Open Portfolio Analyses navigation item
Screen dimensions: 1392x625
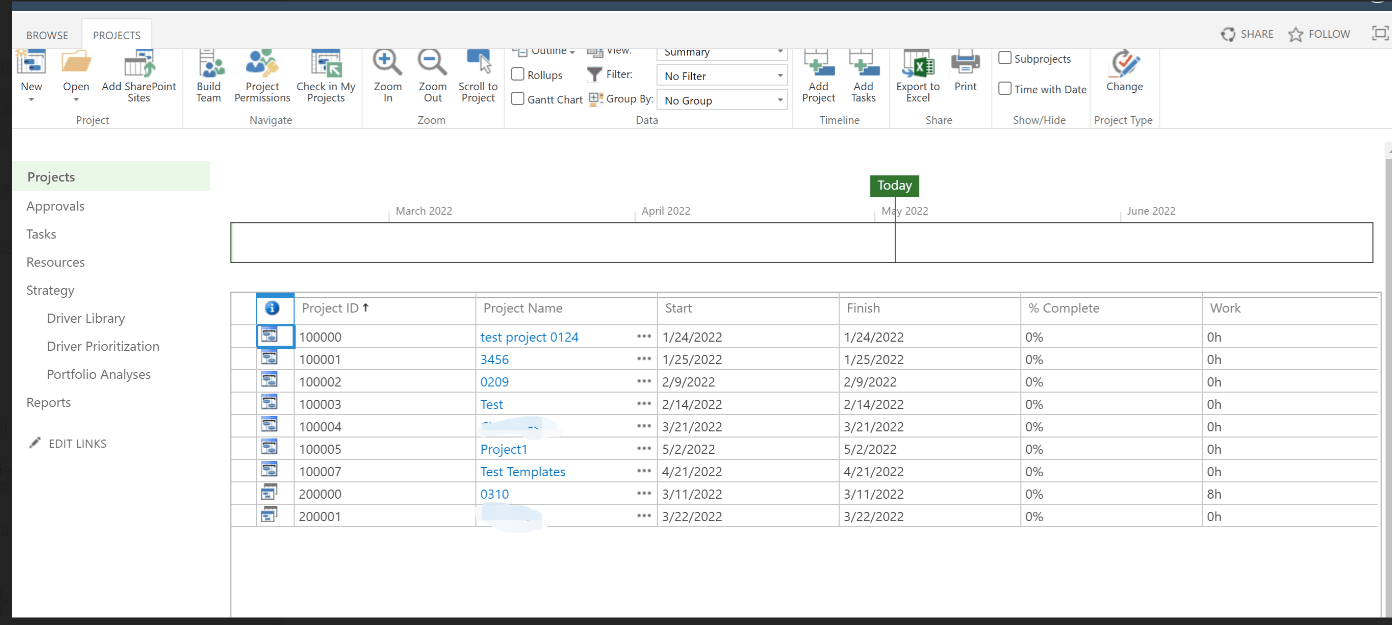click(x=99, y=374)
